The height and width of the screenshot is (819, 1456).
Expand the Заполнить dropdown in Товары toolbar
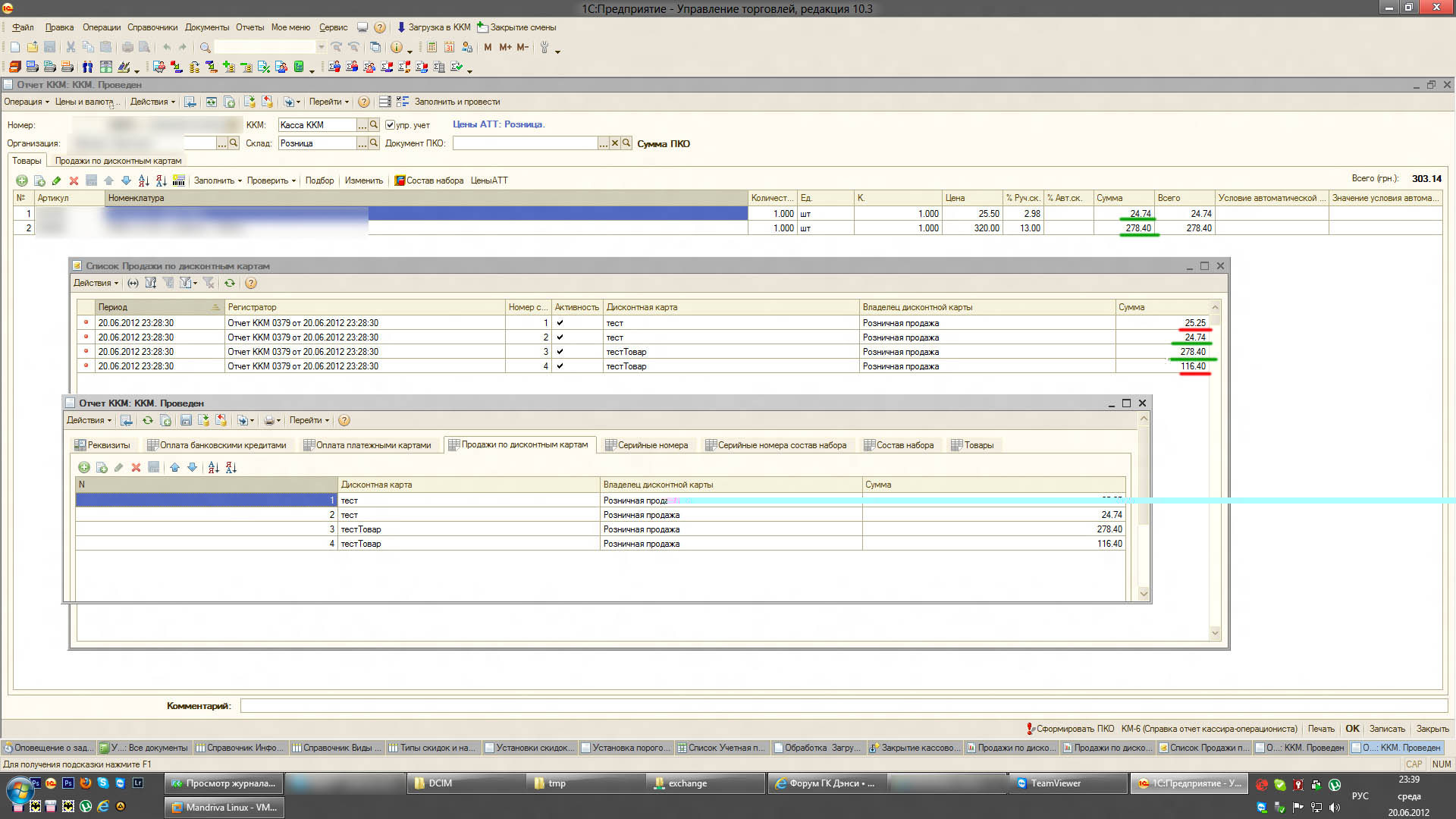(218, 180)
